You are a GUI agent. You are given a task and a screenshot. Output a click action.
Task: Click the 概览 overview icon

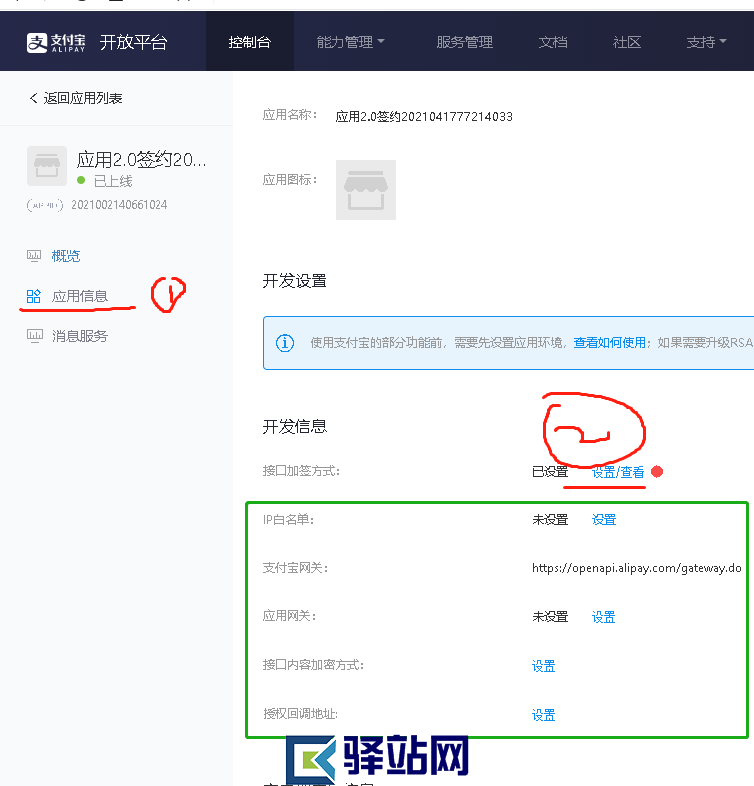tap(34, 256)
